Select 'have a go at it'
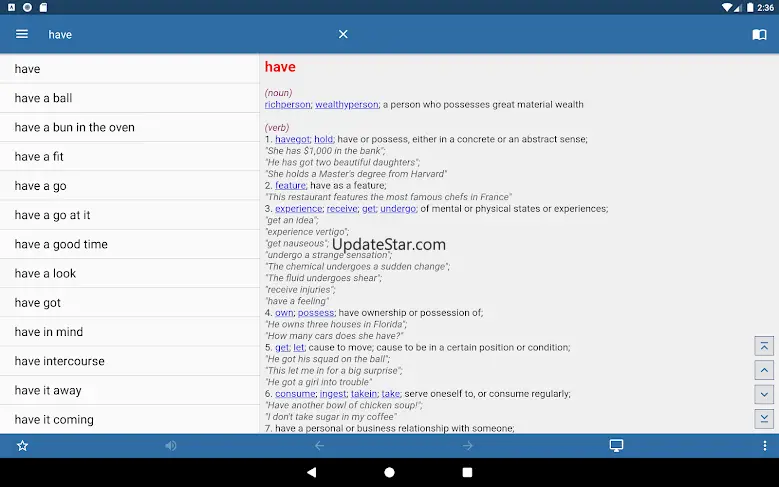 point(130,215)
